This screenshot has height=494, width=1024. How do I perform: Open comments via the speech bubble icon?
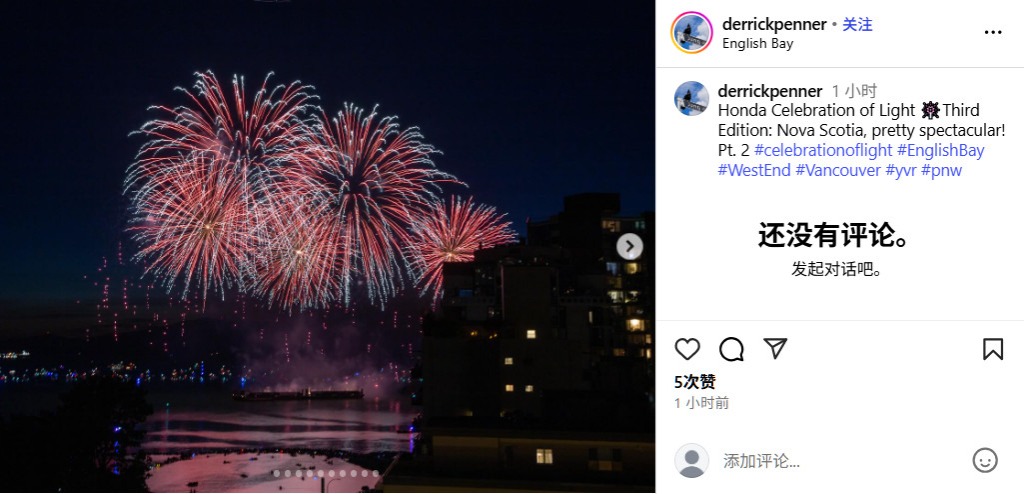[x=731, y=350]
